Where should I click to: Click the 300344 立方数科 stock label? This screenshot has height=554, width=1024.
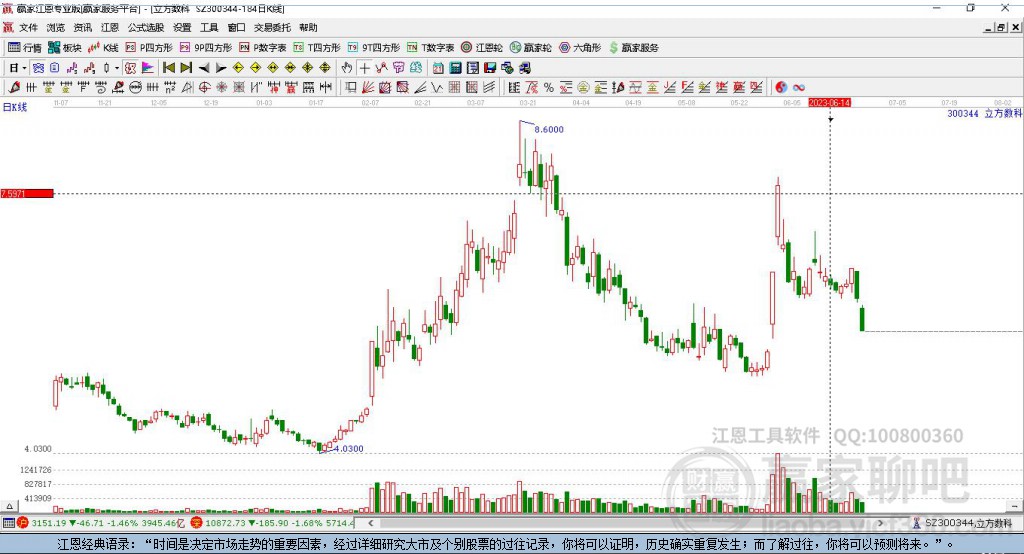(x=984, y=113)
